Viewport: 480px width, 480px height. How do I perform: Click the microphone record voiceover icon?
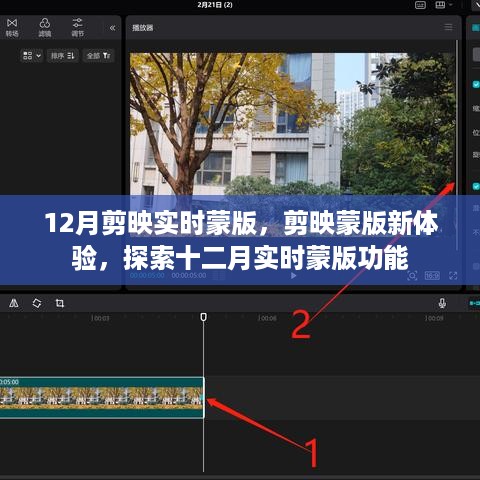coord(442,303)
